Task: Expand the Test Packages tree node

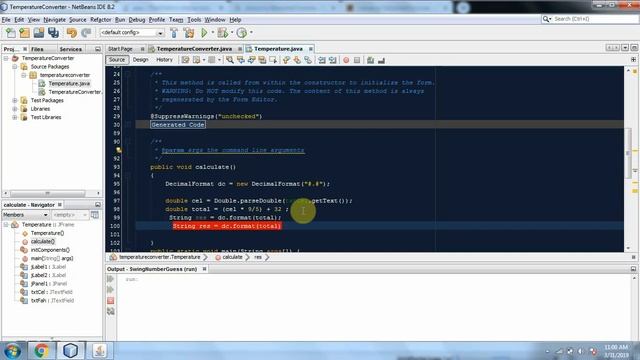Action: pos(15,100)
